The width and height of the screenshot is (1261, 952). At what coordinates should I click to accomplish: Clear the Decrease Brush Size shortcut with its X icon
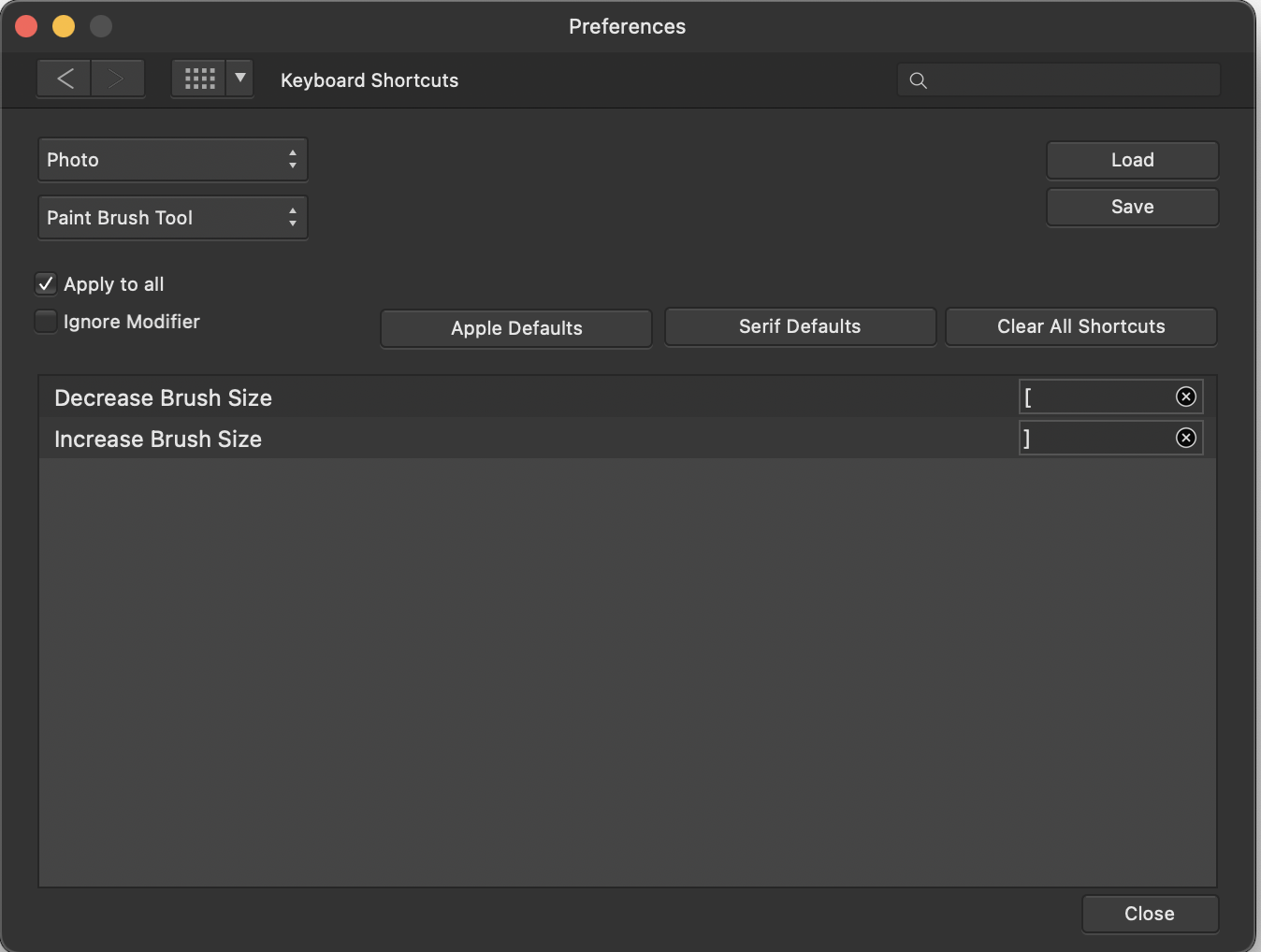tap(1185, 397)
